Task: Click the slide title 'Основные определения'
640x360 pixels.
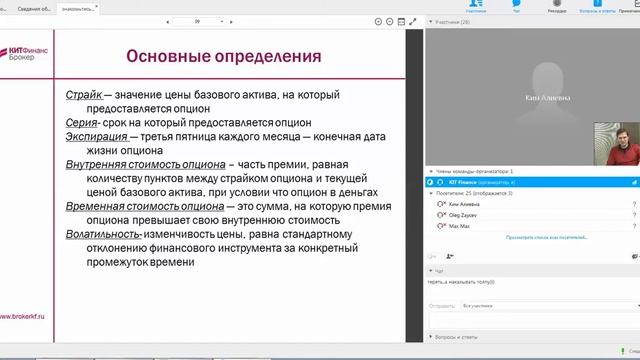Action: pyautogui.click(x=224, y=56)
